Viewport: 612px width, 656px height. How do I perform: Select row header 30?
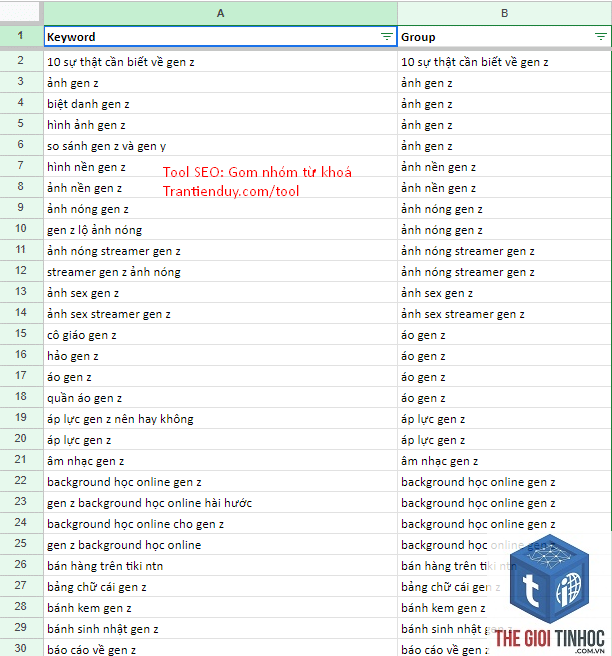[x=21, y=648]
